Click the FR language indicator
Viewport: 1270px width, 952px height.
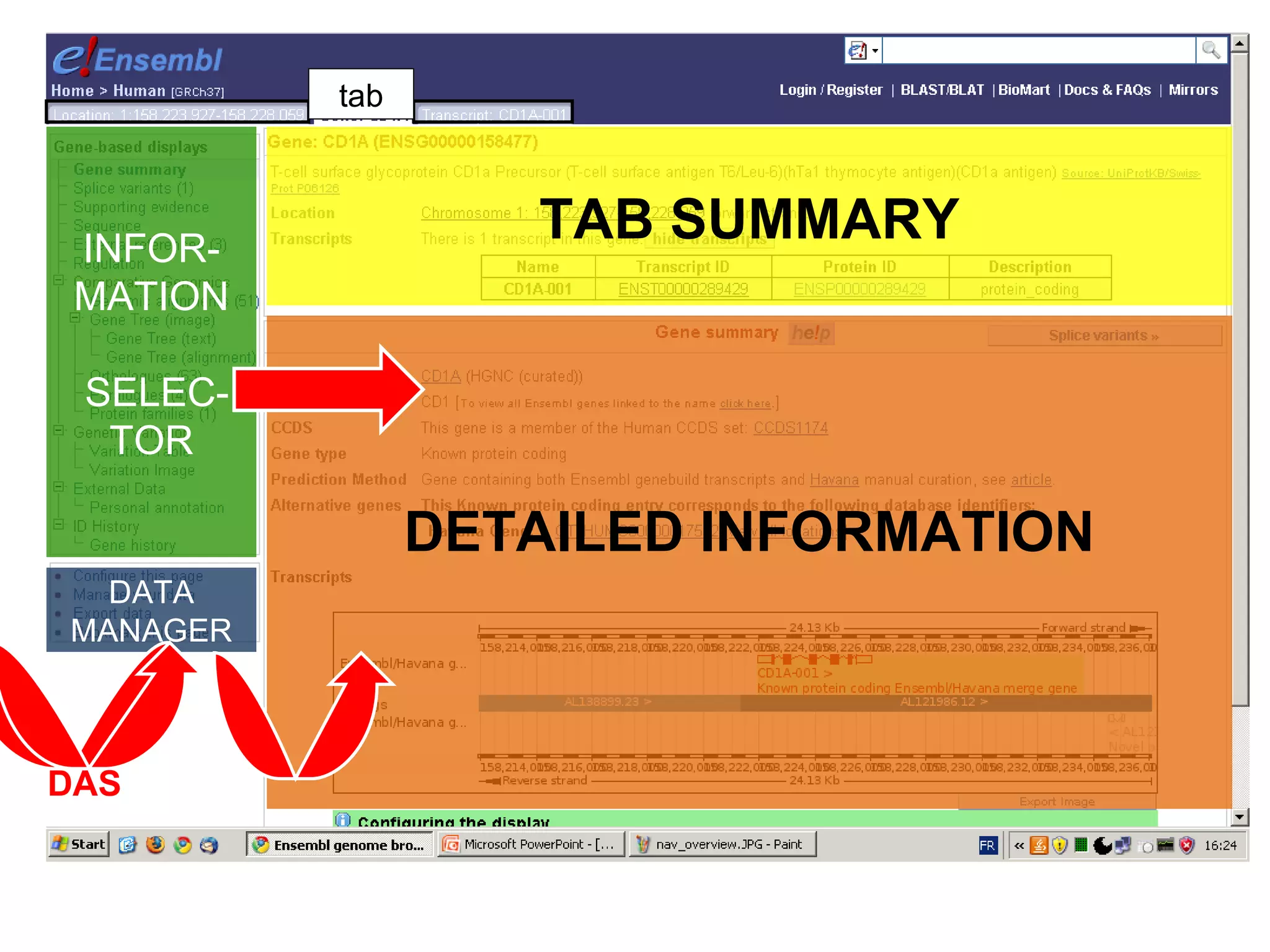click(x=987, y=845)
